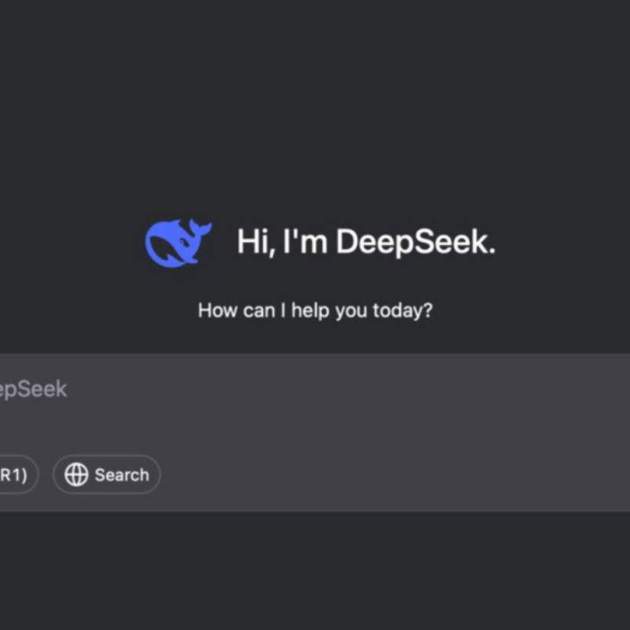Click the message box area right of Search button
Viewport: 630px width, 630px height.
pyautogui.click(x=400, y=475)
